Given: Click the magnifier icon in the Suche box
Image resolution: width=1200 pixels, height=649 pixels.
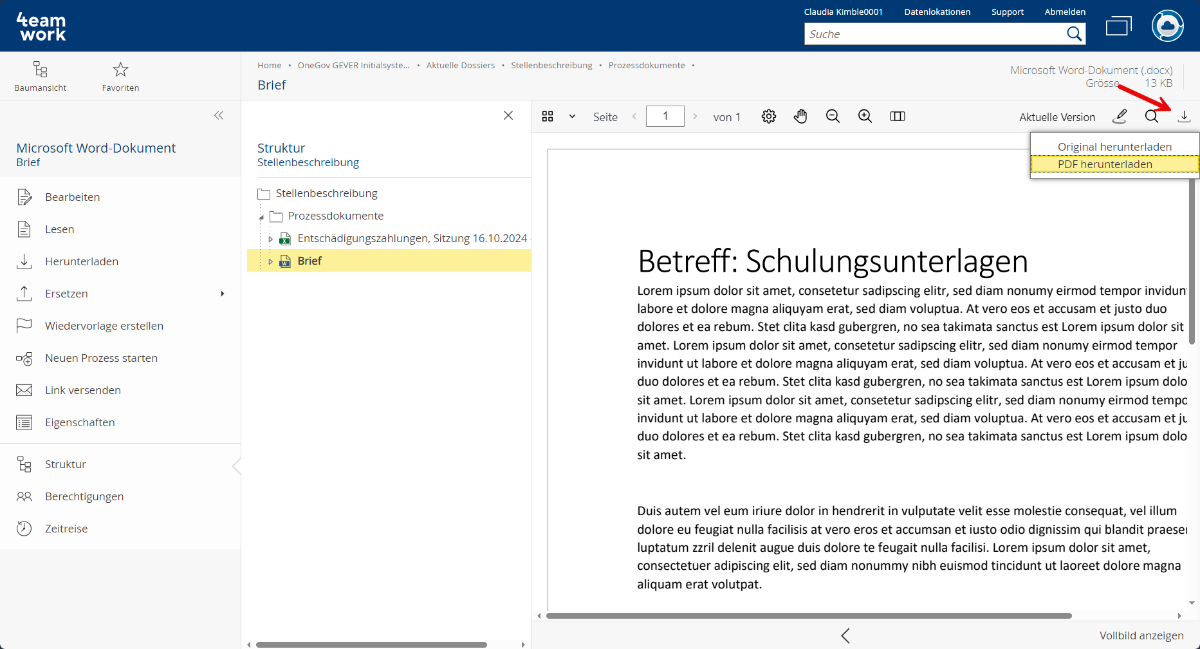Looking at the screenshot, I should click(1074, 34).
